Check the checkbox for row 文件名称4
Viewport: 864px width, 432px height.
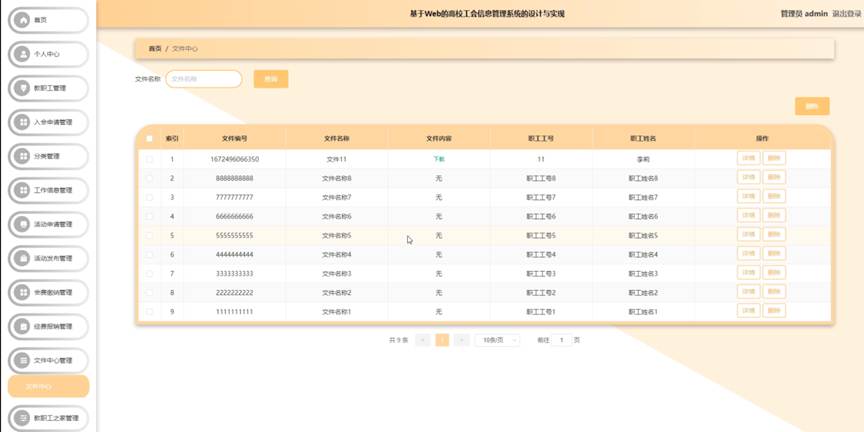(149, 255)
